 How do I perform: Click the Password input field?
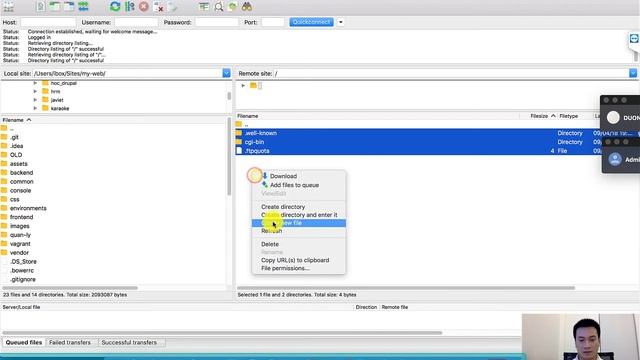point(216,22)
